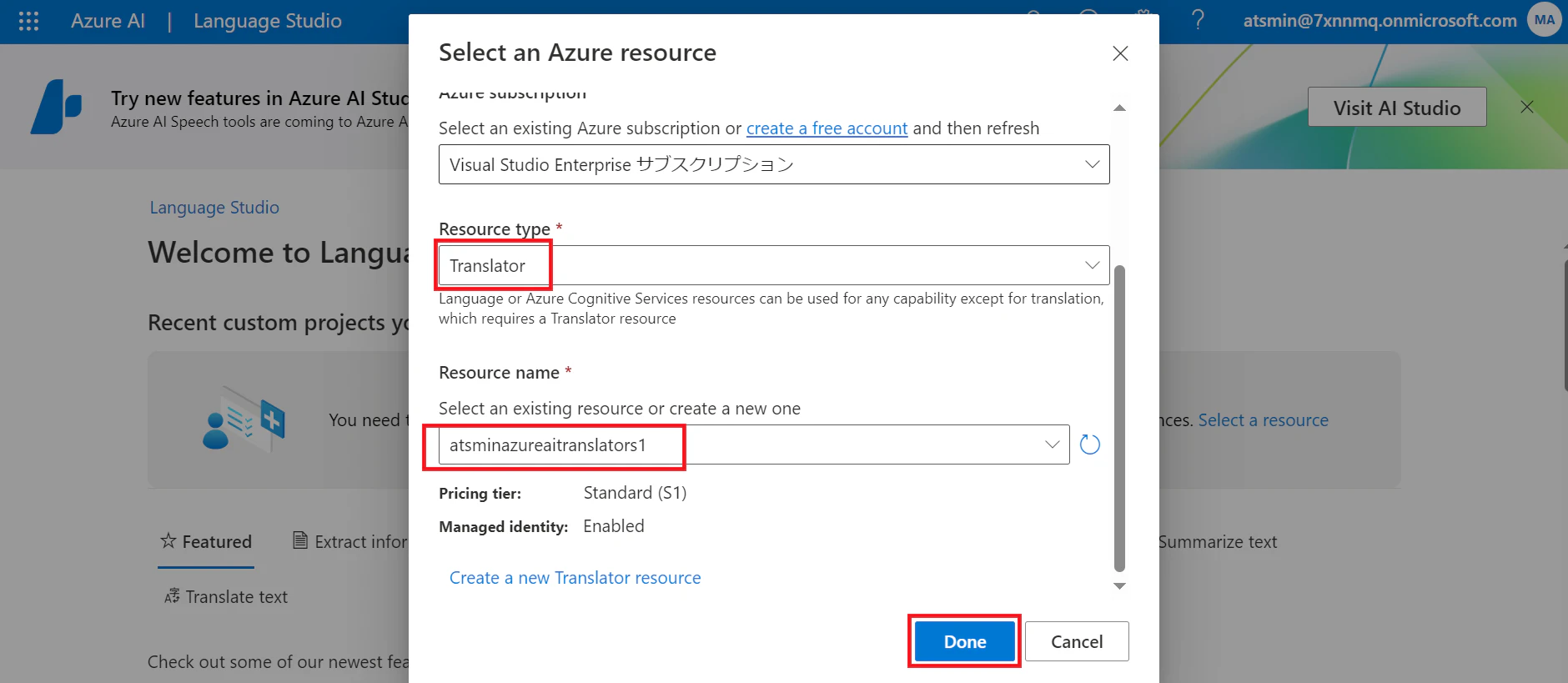
Task: Click the user-and-document illustration in projects card
Action: tap(244, 419)
